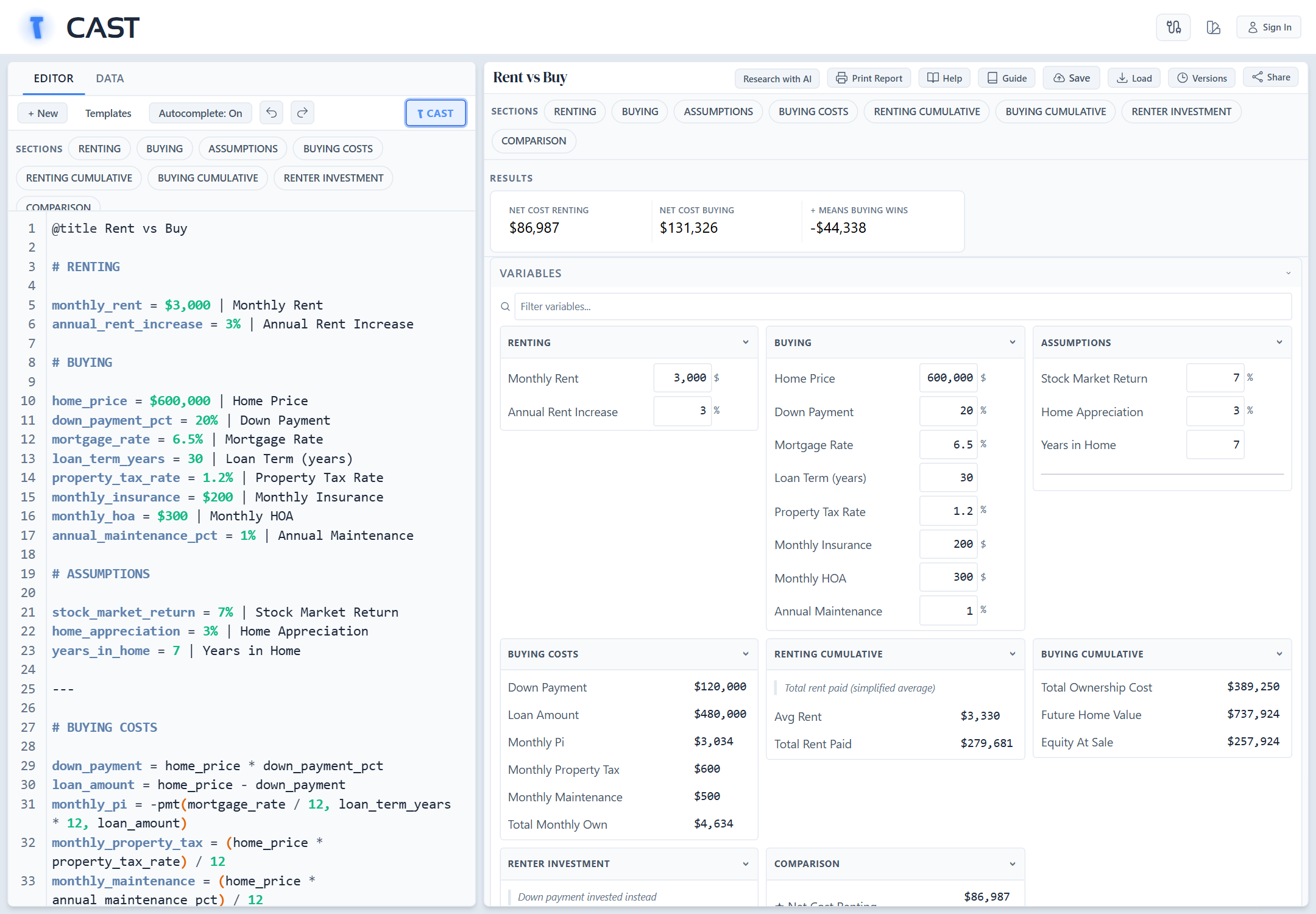Click the Load download button
Image resolution: width=1316 pixels, height=914 pixels.
(x=1134, y=78)
